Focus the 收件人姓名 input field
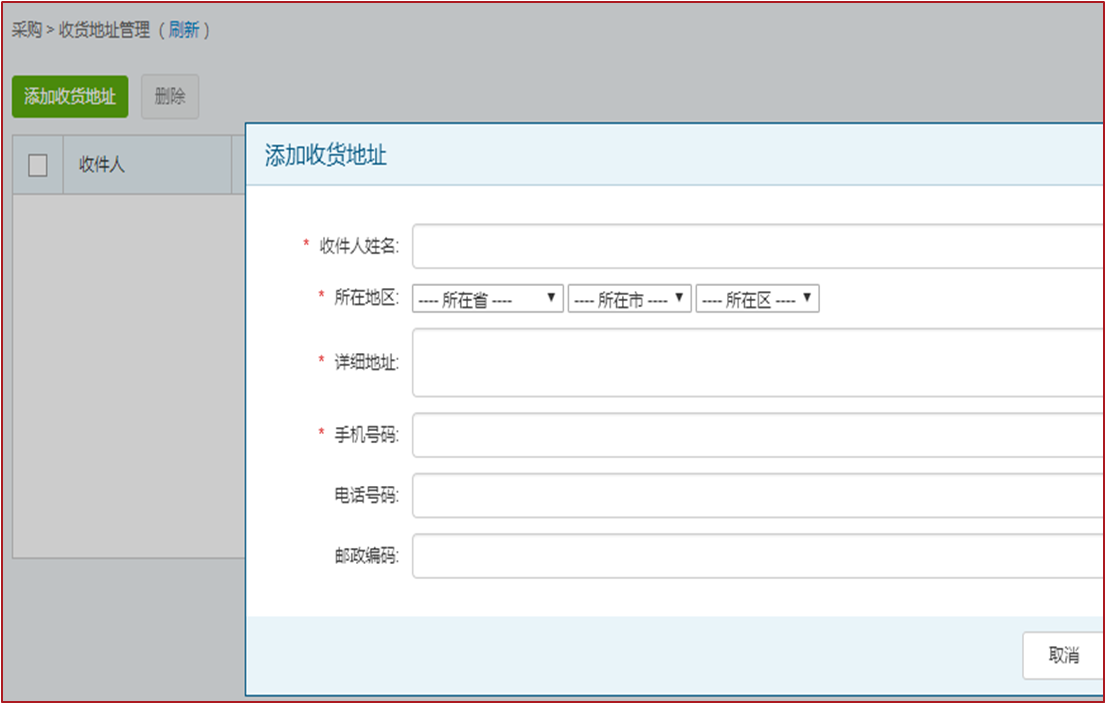This screenshot has width=1106, height=704. (758, 246)
